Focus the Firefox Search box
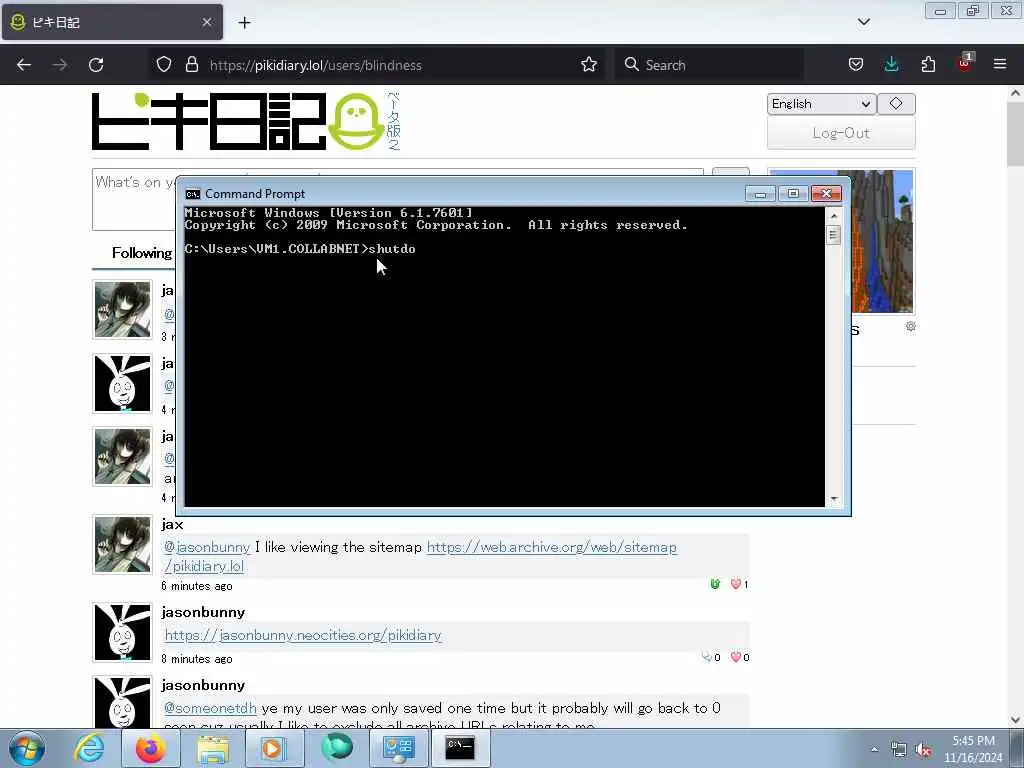This screenshot has width=1024, height=768. (709, 65)
